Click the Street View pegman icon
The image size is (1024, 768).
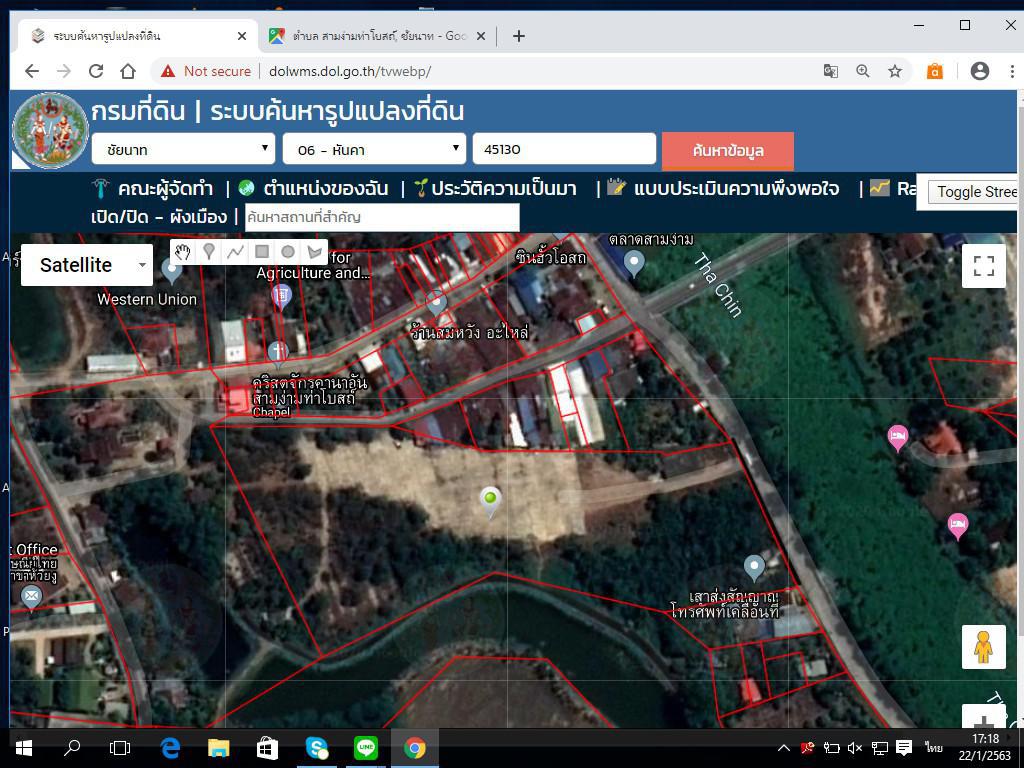[x=983, y=647]
